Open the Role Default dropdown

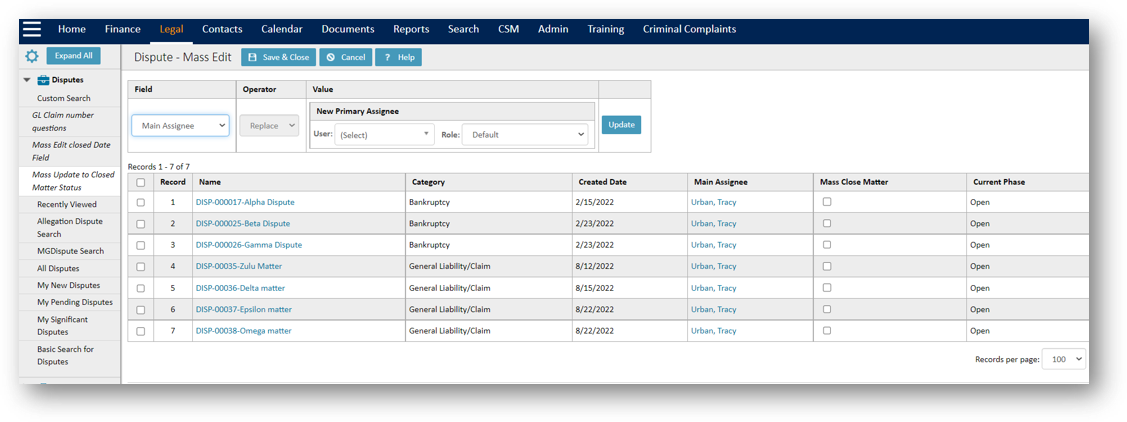(x=525, y=134)
